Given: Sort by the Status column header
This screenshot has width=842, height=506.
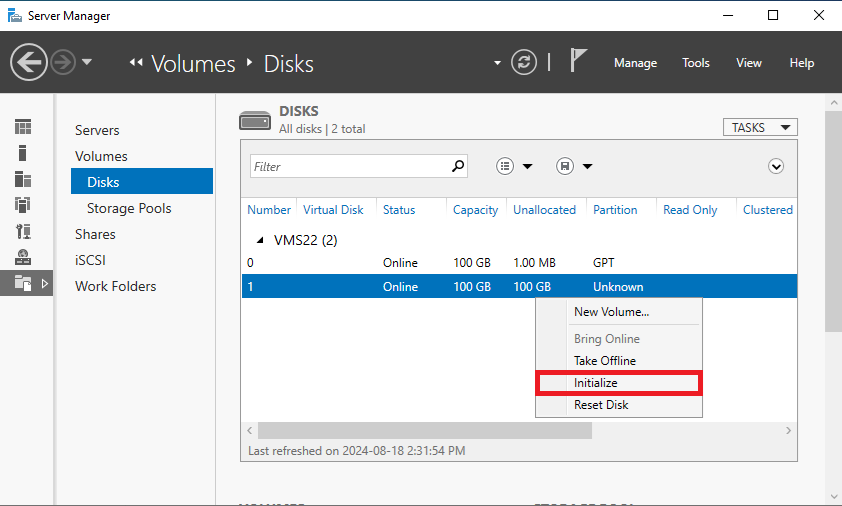Looking at the screenshot, I should (x=399, y=210).
